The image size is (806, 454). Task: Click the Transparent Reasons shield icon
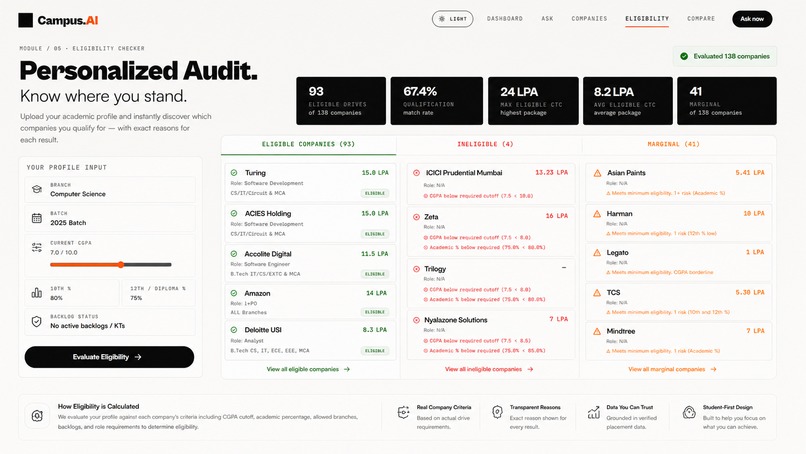(497, 412)
